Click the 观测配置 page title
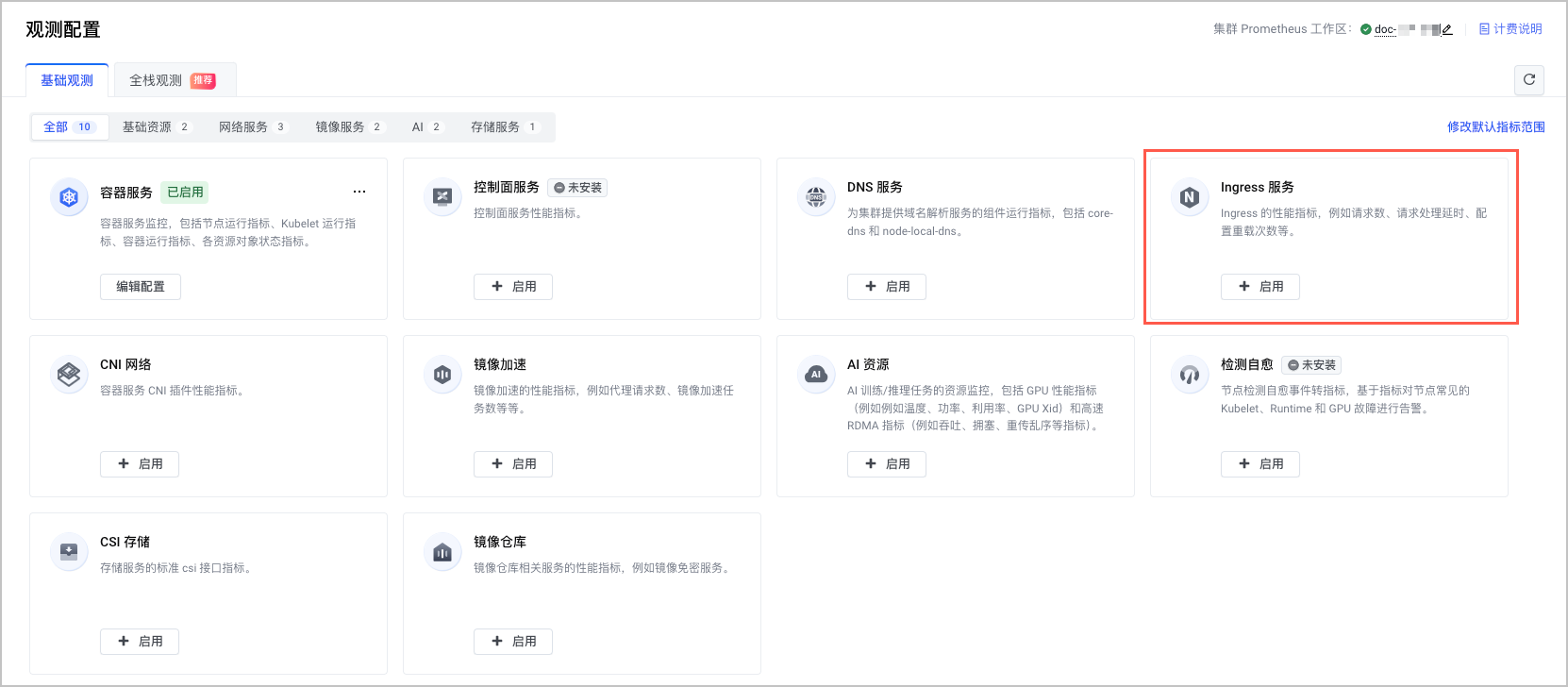The height and width of the screenshot is (687, 1568). pos(63,29)
